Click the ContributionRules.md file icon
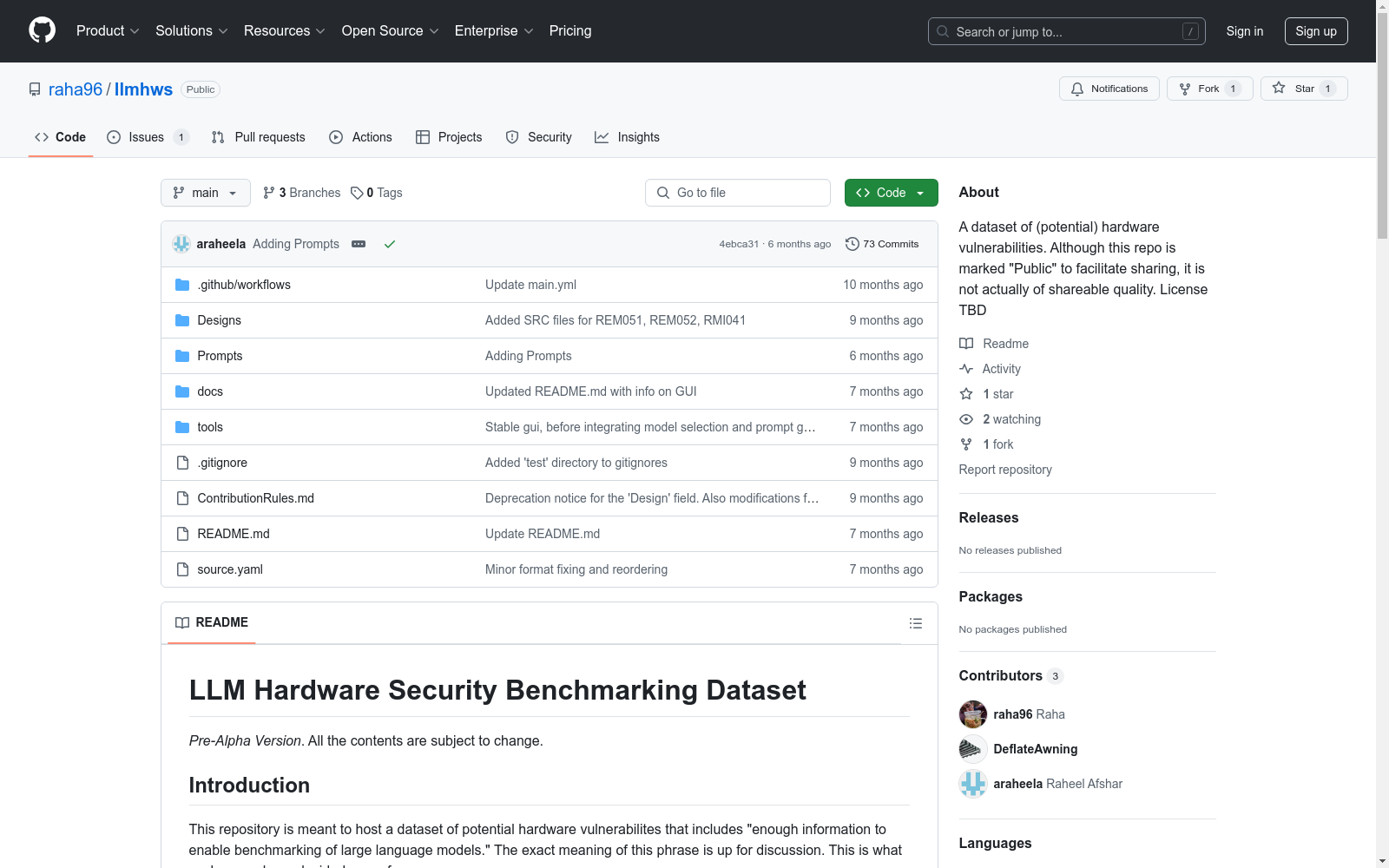This screenshot has width=1389, height=868. pyautogui.click(x=182, y=498)
